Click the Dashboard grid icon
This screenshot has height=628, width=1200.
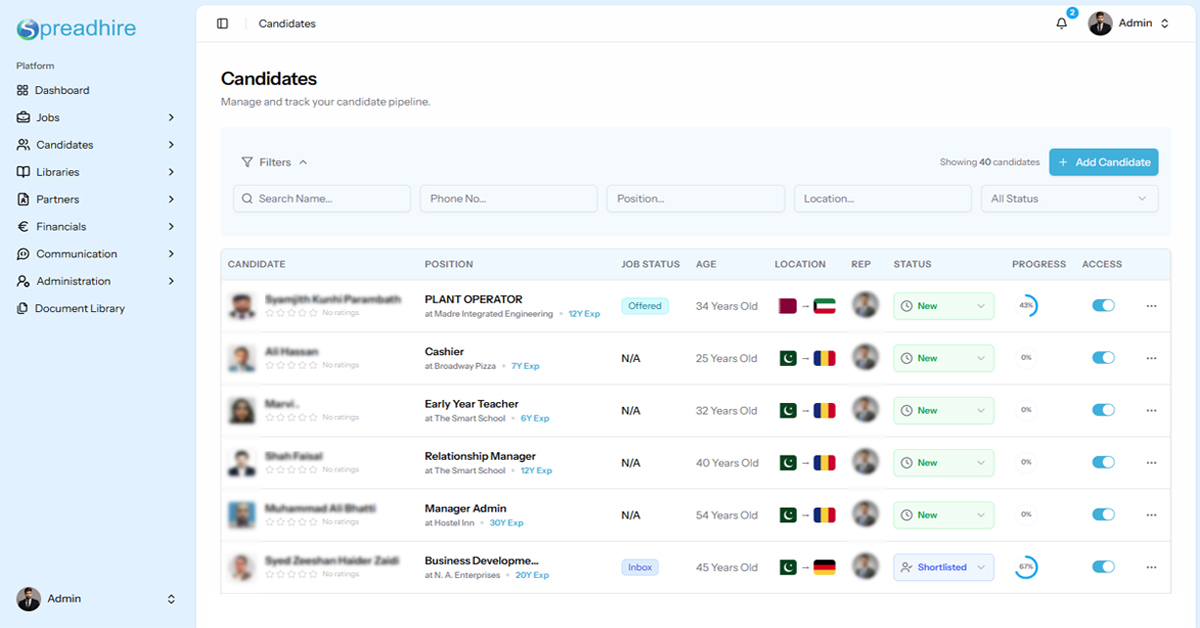click(x=23, y=90)
